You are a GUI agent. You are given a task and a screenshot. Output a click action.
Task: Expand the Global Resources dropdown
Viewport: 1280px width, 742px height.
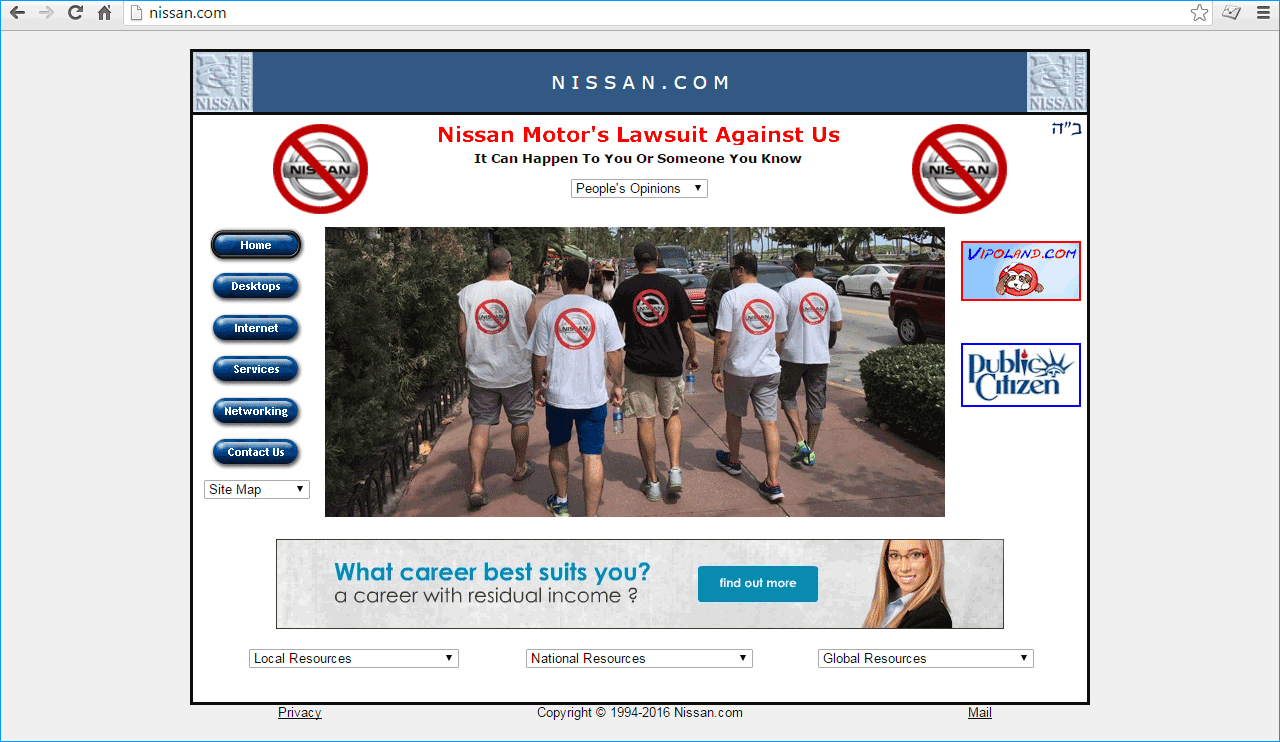point(925,658)
